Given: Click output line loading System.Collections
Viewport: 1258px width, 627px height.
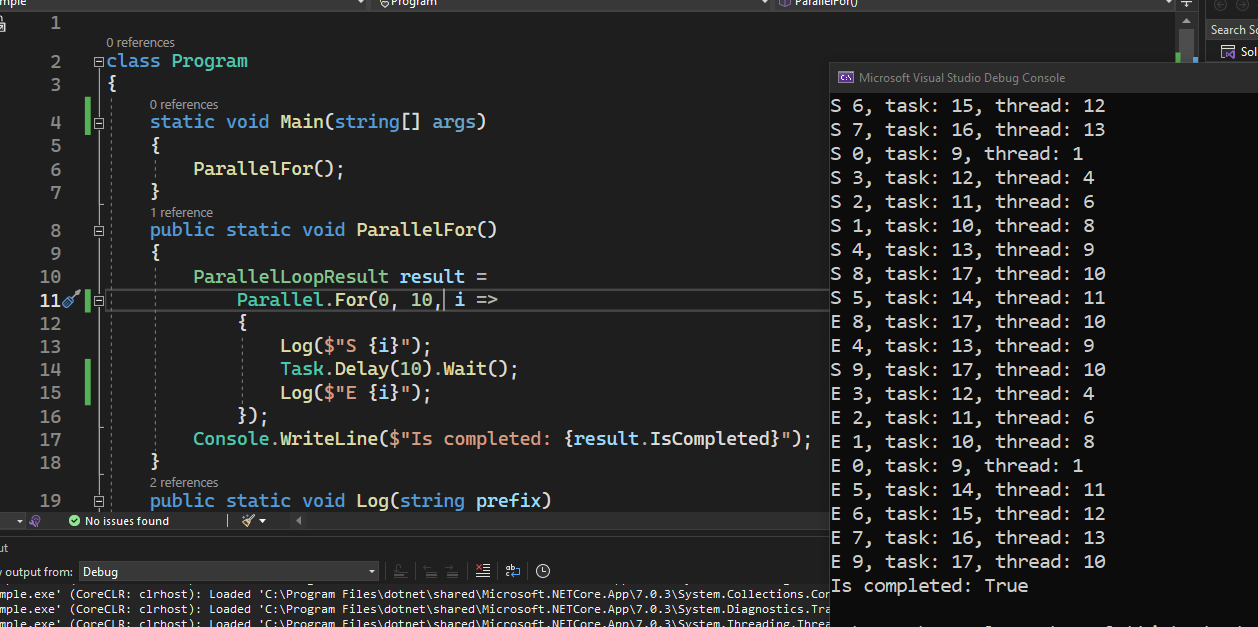Looking at the screenshot, I should tap(415, 594).
